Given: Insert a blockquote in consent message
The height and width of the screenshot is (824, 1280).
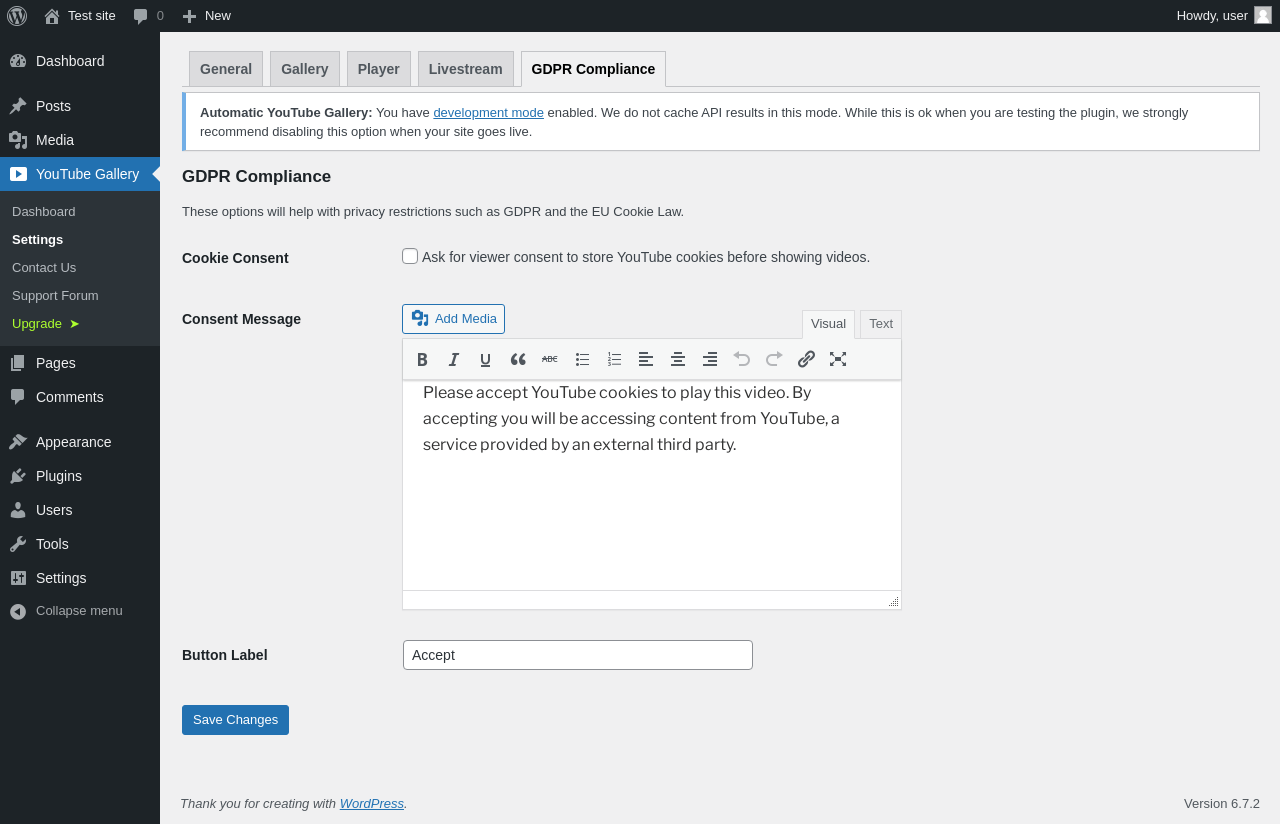Looking at the screenshot, I should tap(518, 359).
